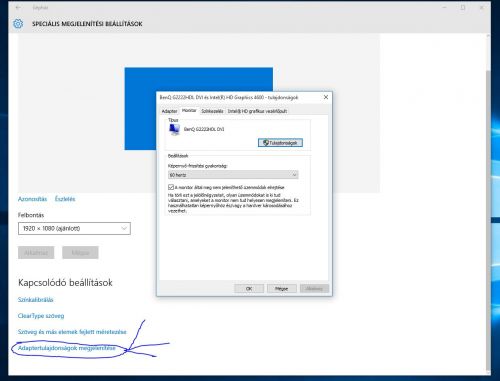
Task: Click the Képernyő-frissítési gyakoriság label
Action: [198, 166]
